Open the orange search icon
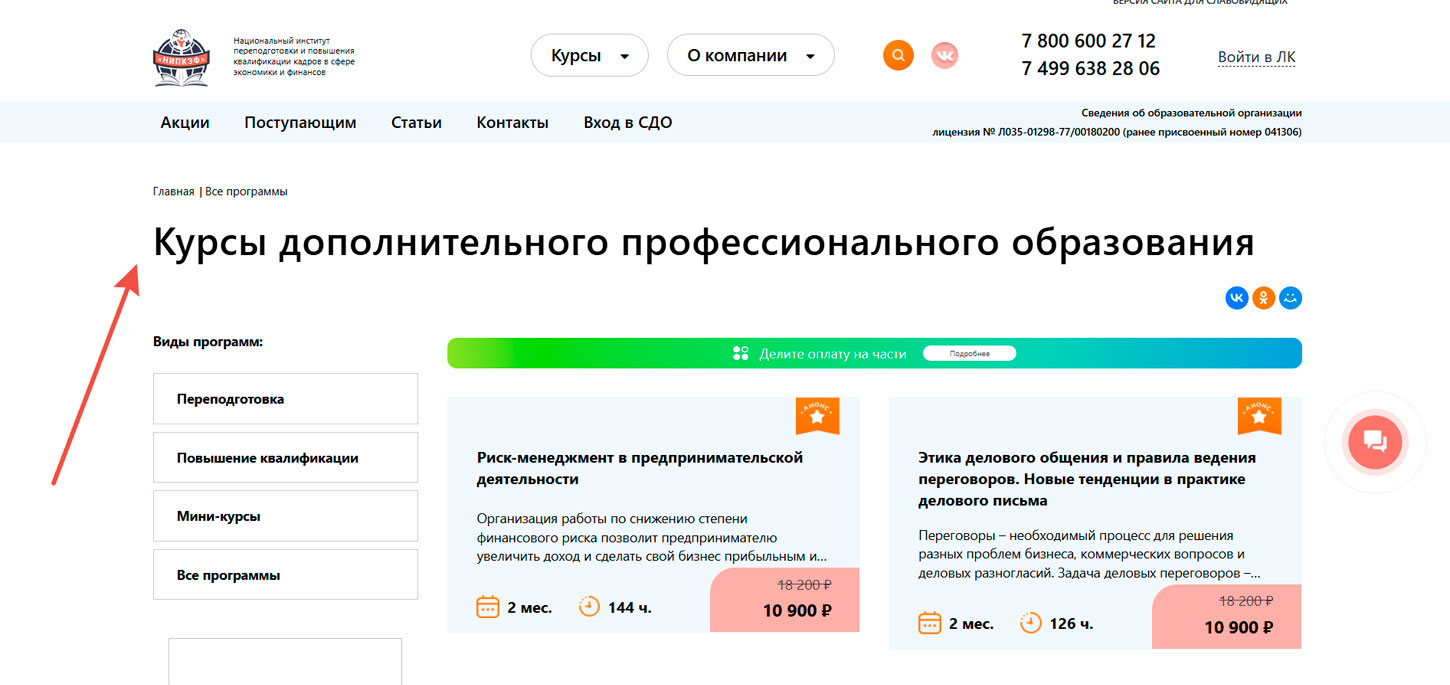Screen dimensions: 1450x685 point(899,55)
